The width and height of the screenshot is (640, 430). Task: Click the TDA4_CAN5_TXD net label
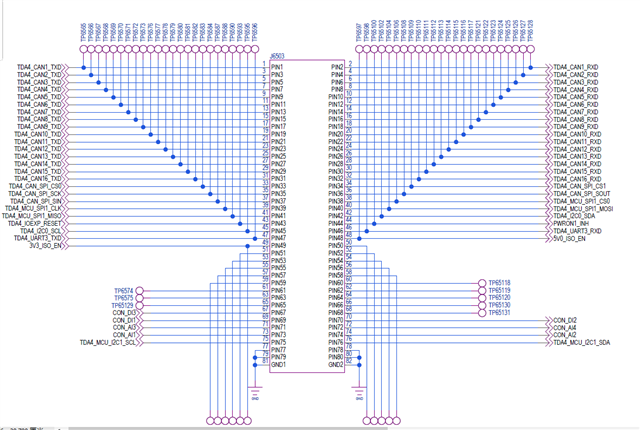(x=39, y=97)
